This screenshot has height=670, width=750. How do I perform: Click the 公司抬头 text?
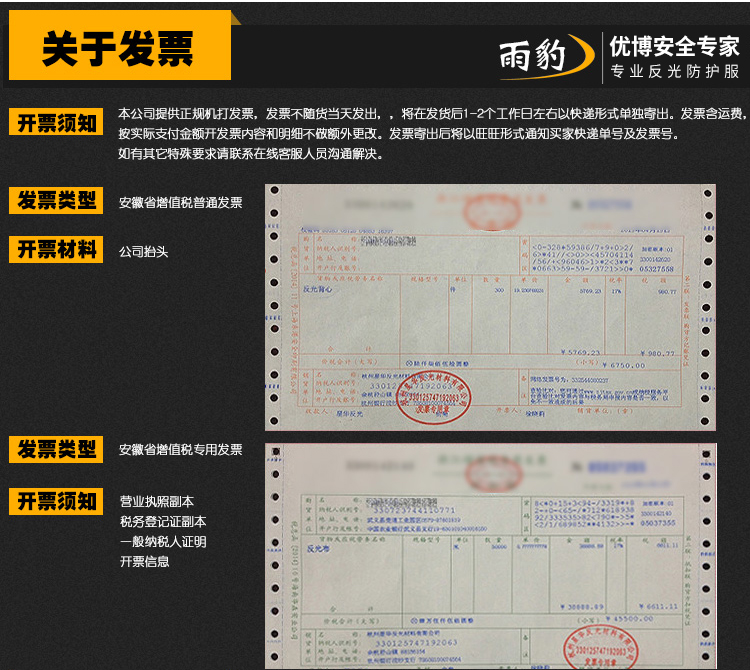(x=143, y=252)
